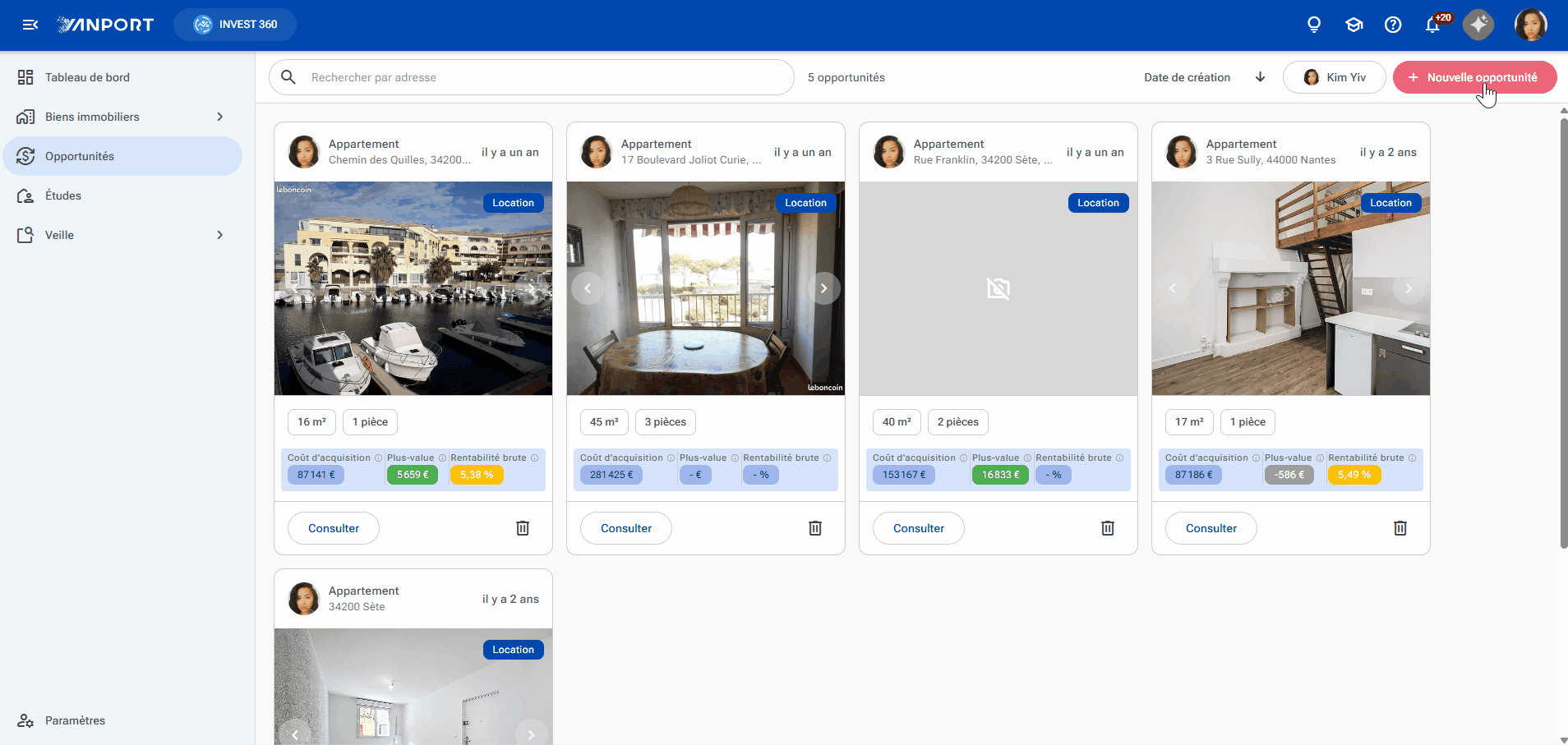
Task: Open the help question mark icon
Action: [1393, 25]
